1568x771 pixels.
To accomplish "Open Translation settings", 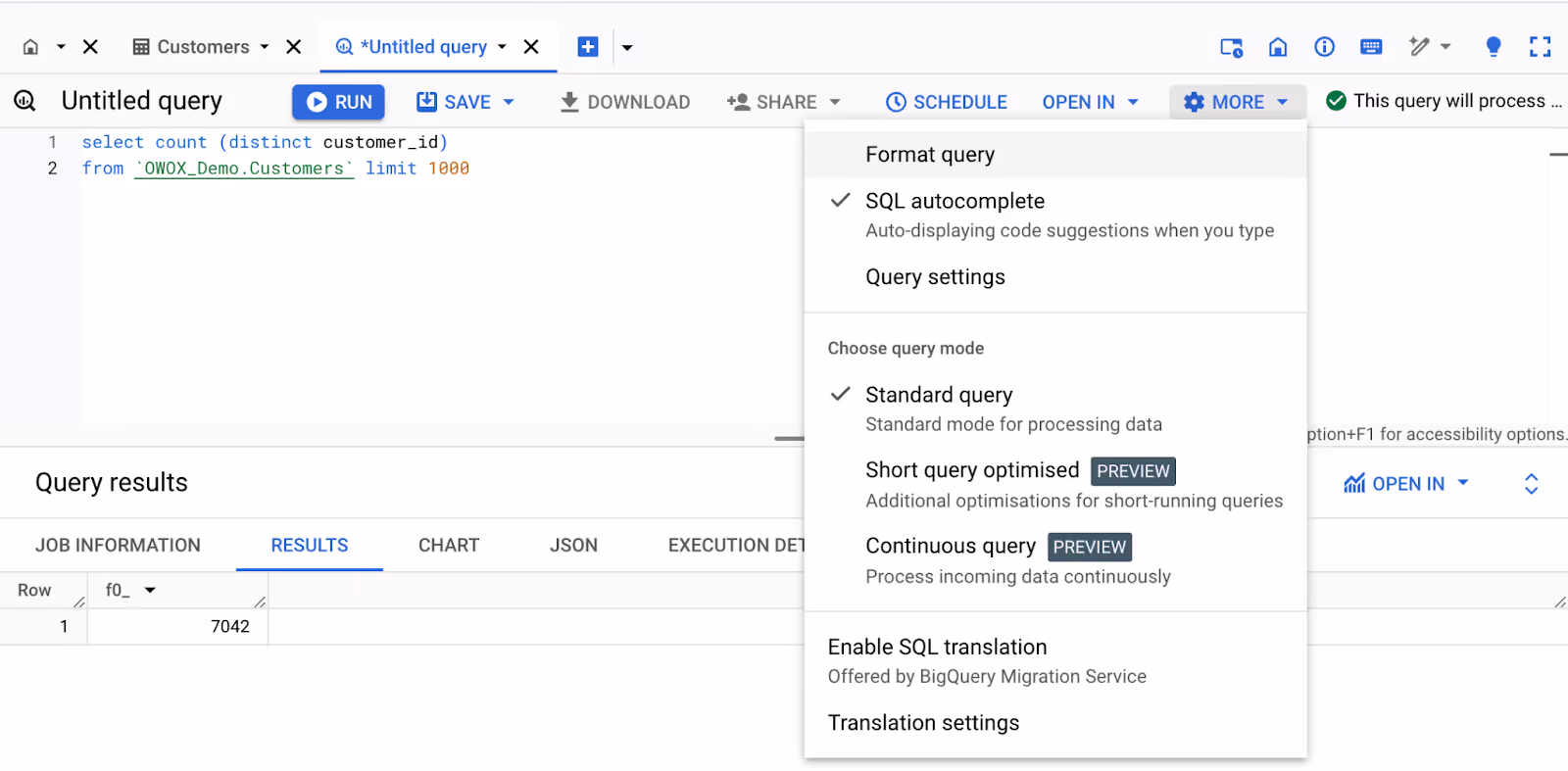I will [1055, 723].
